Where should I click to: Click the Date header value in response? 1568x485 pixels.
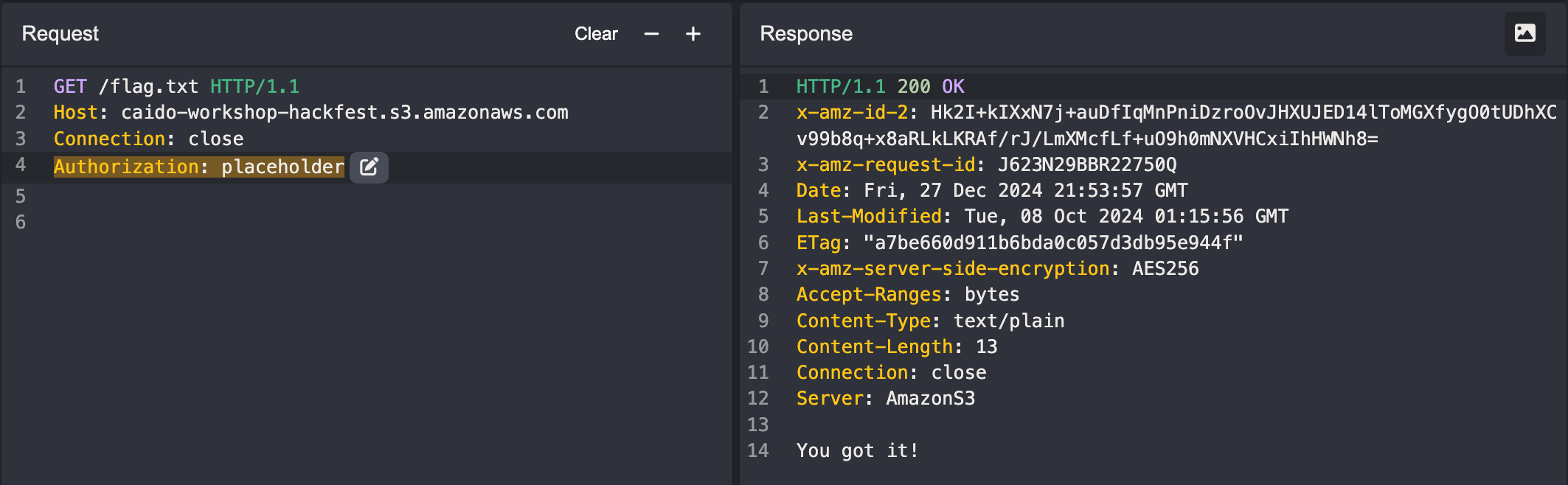(1025, 190)
